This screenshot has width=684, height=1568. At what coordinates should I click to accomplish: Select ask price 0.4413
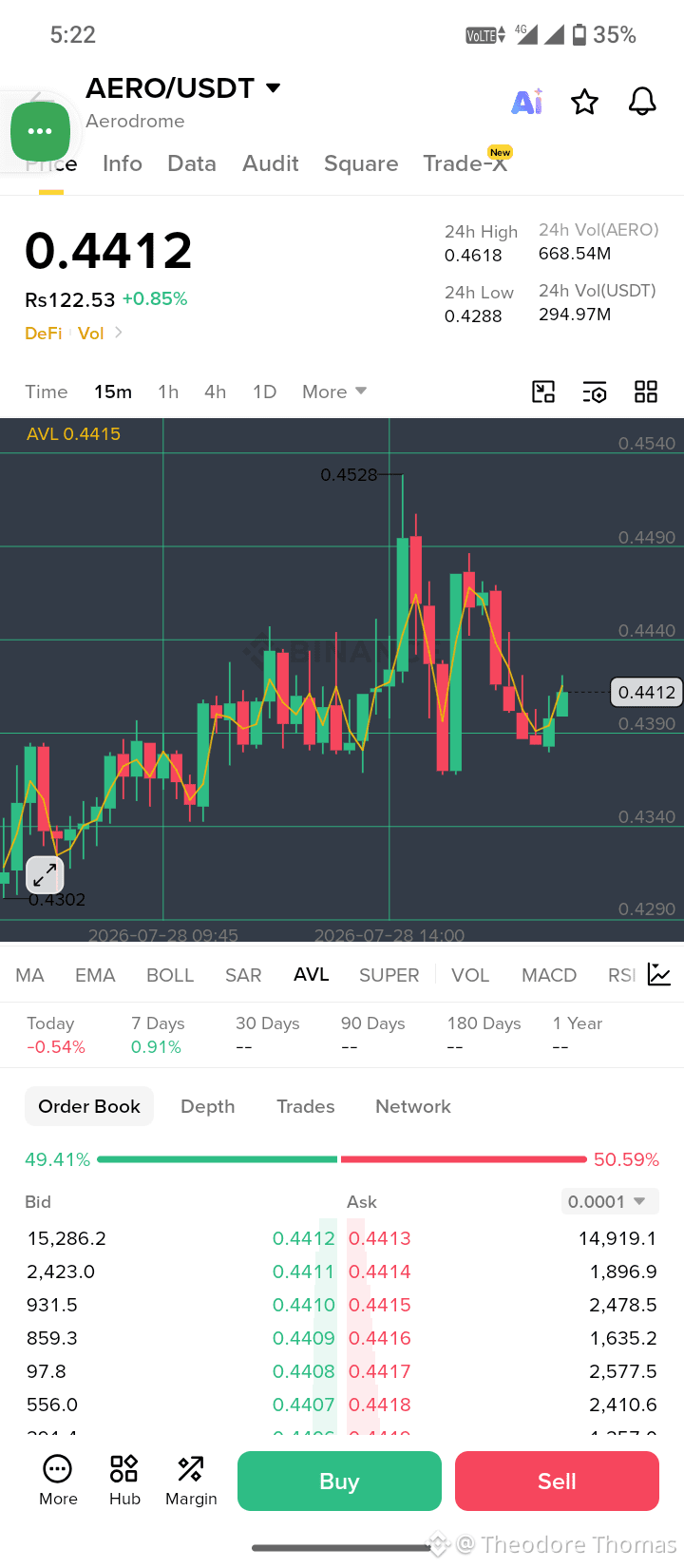click(x=380, y=1238)
